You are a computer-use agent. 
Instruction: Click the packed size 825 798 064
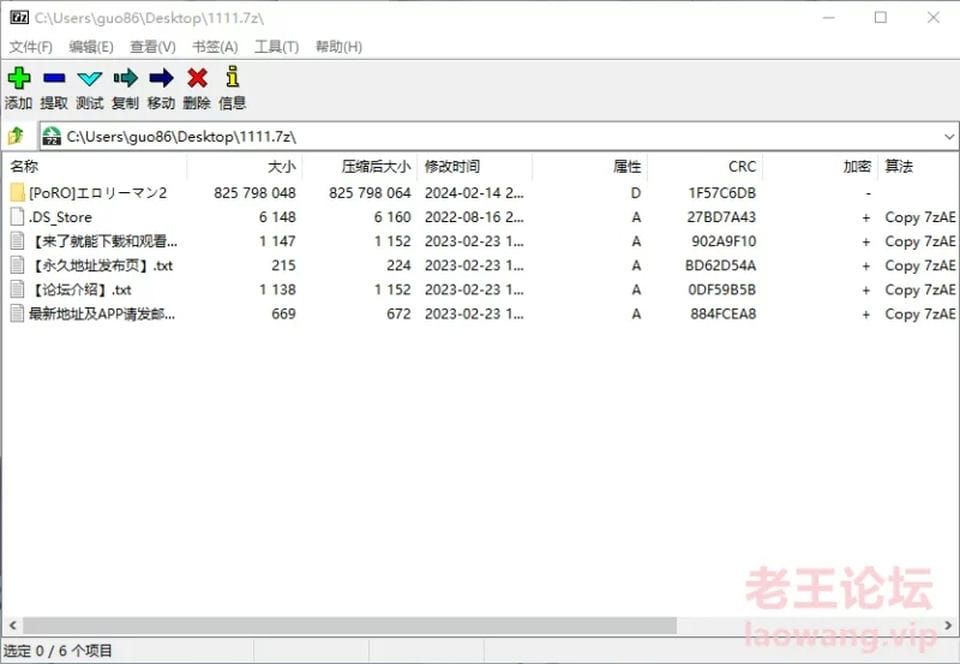click(370, 193)
